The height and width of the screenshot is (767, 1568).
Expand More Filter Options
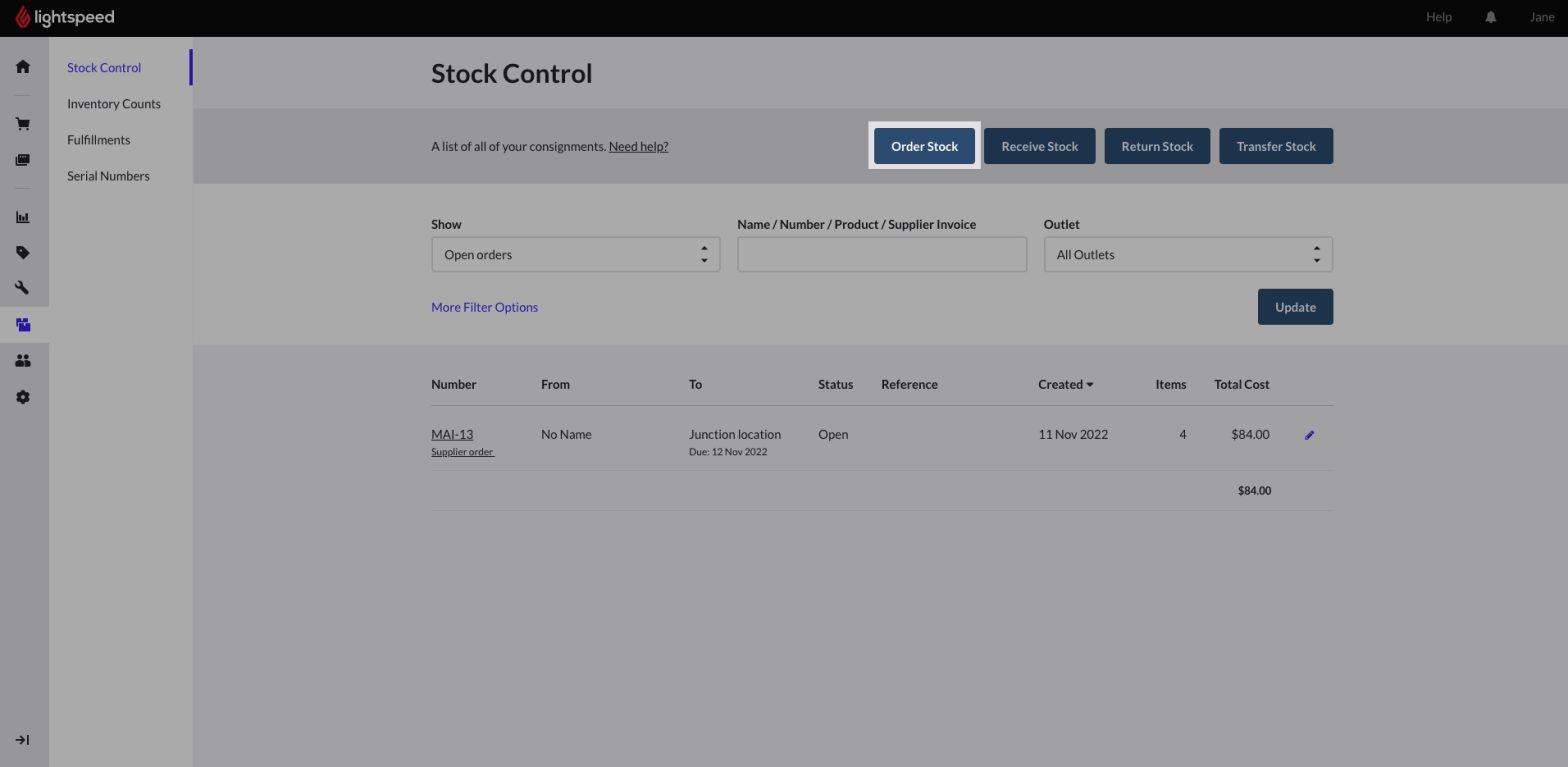(x=484, y=307)
